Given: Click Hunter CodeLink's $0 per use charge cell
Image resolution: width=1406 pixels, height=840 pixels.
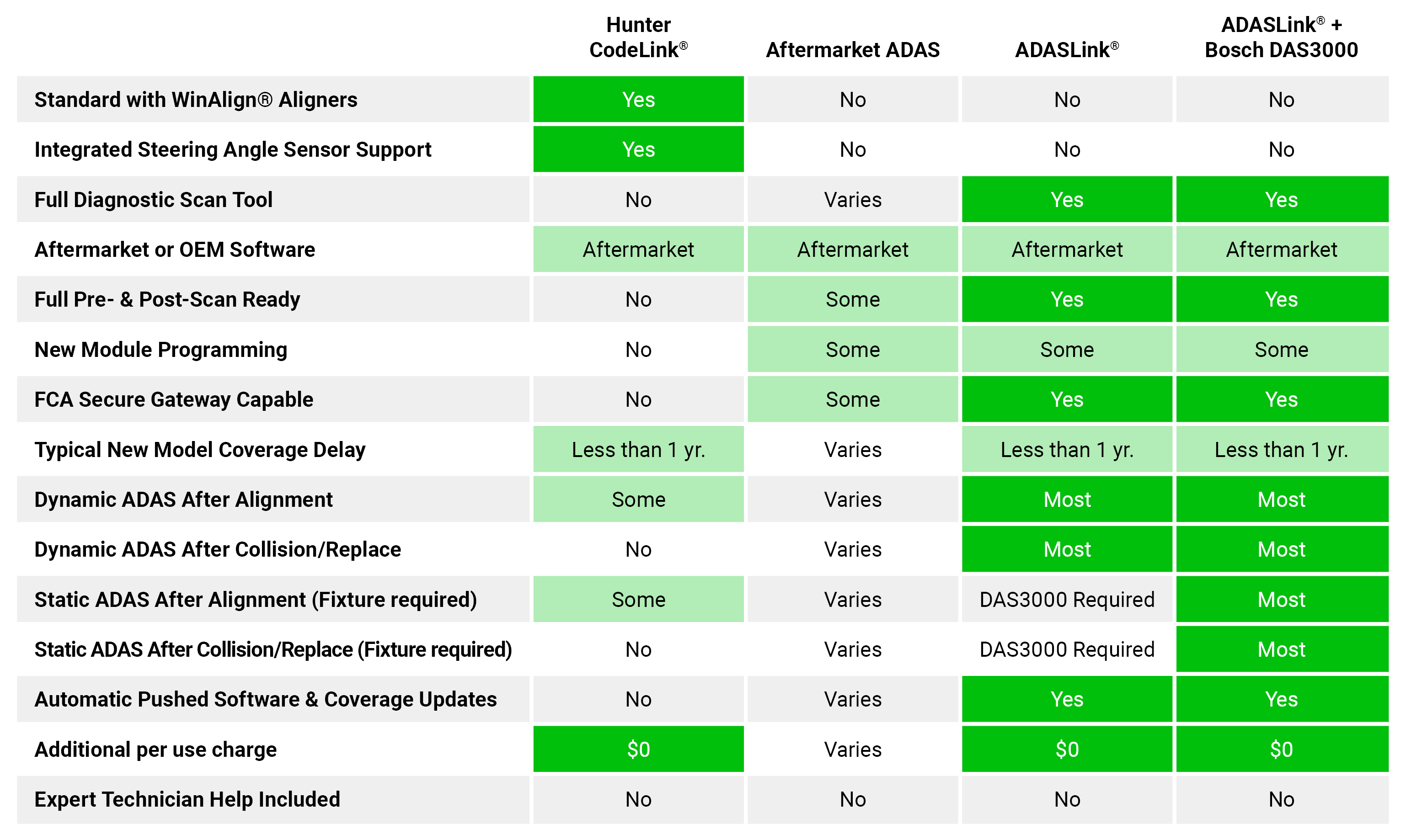Looking at the screenshot, I should (x=638, y=750).
